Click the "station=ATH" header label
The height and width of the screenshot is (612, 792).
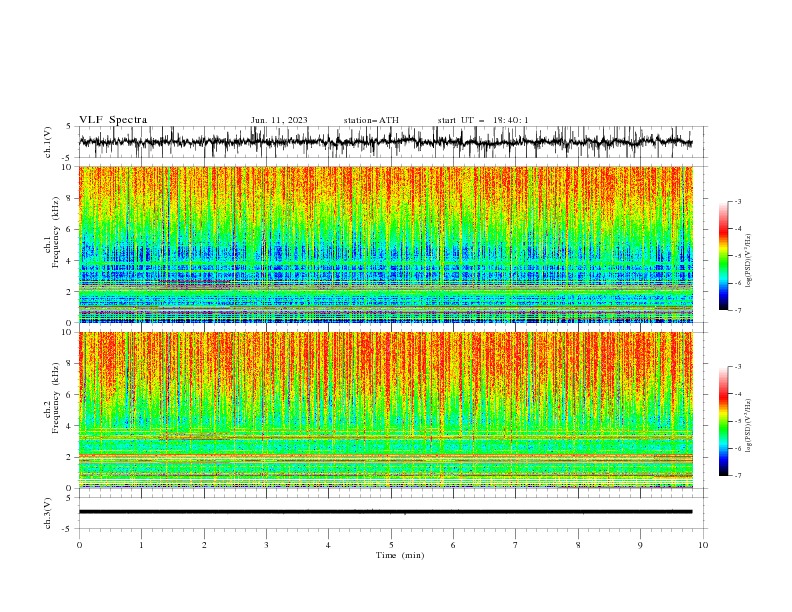[x=371, y=120]
